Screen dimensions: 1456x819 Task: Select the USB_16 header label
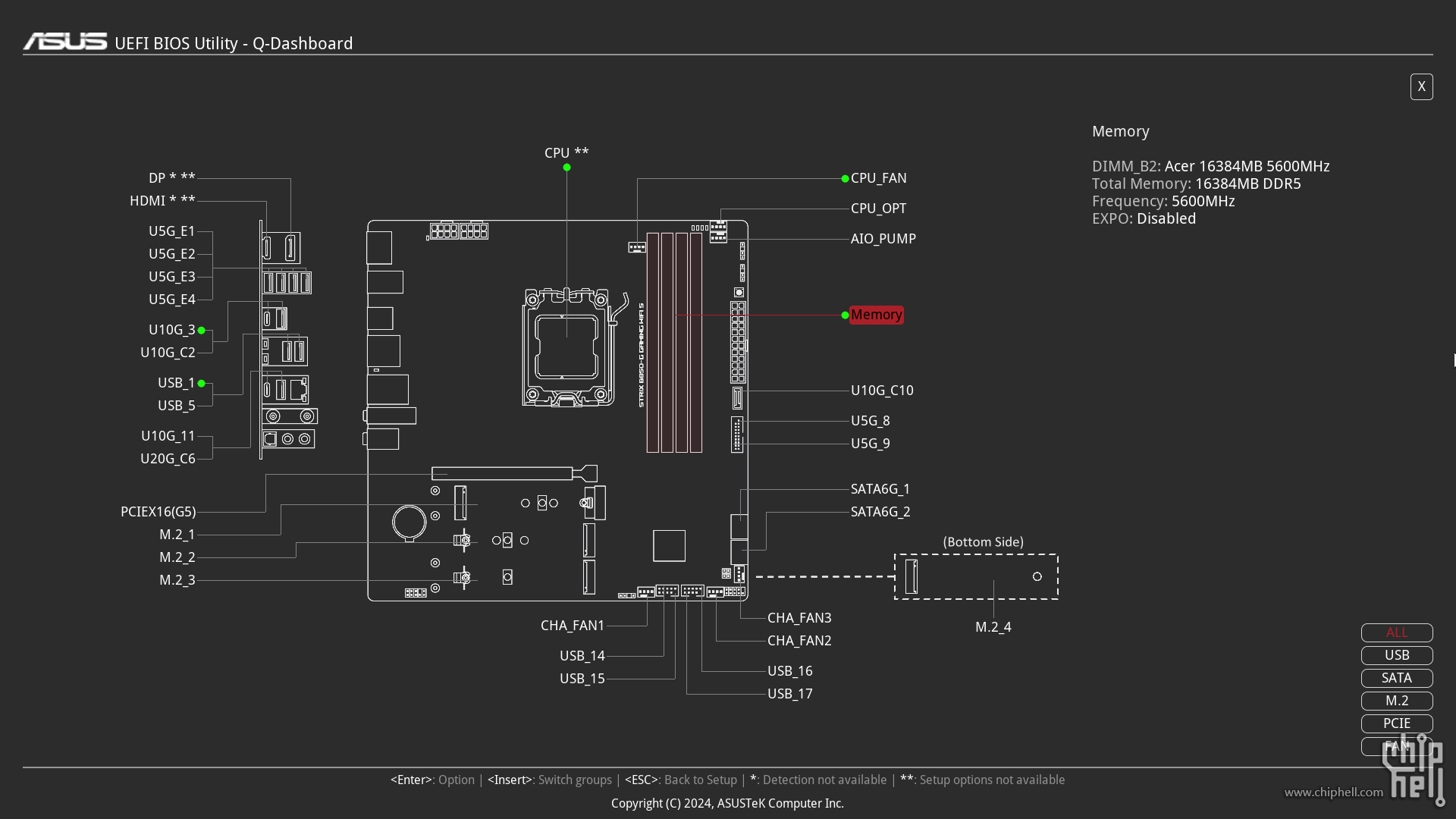(790, 671)
